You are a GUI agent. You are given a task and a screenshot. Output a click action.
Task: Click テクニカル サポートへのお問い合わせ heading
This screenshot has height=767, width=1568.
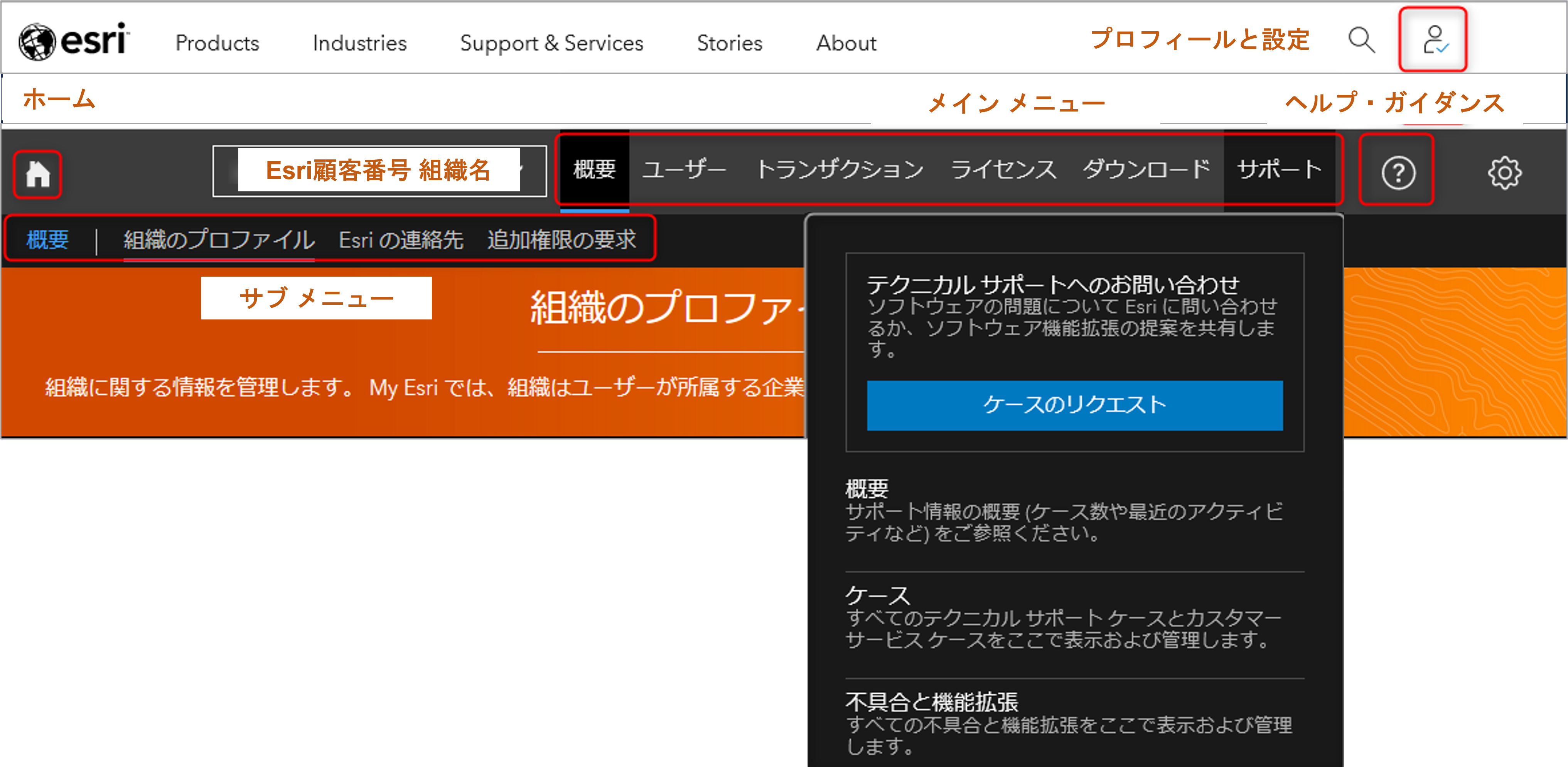(1052, 284)
